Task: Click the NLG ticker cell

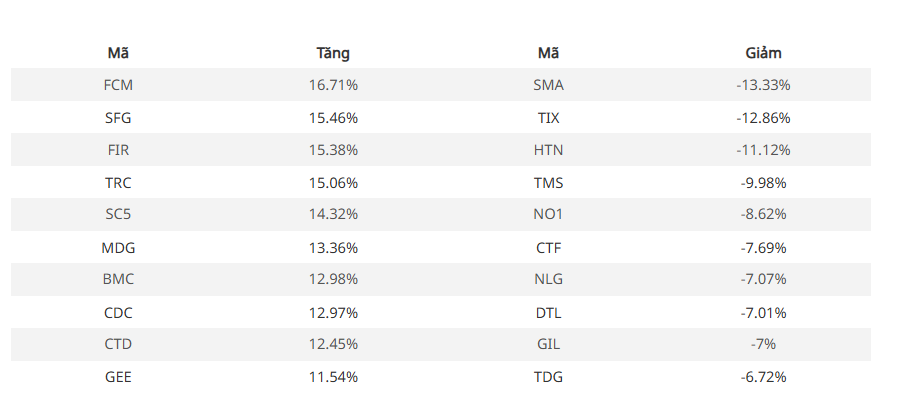Action: pyautogui.click(x=548, y=279)
